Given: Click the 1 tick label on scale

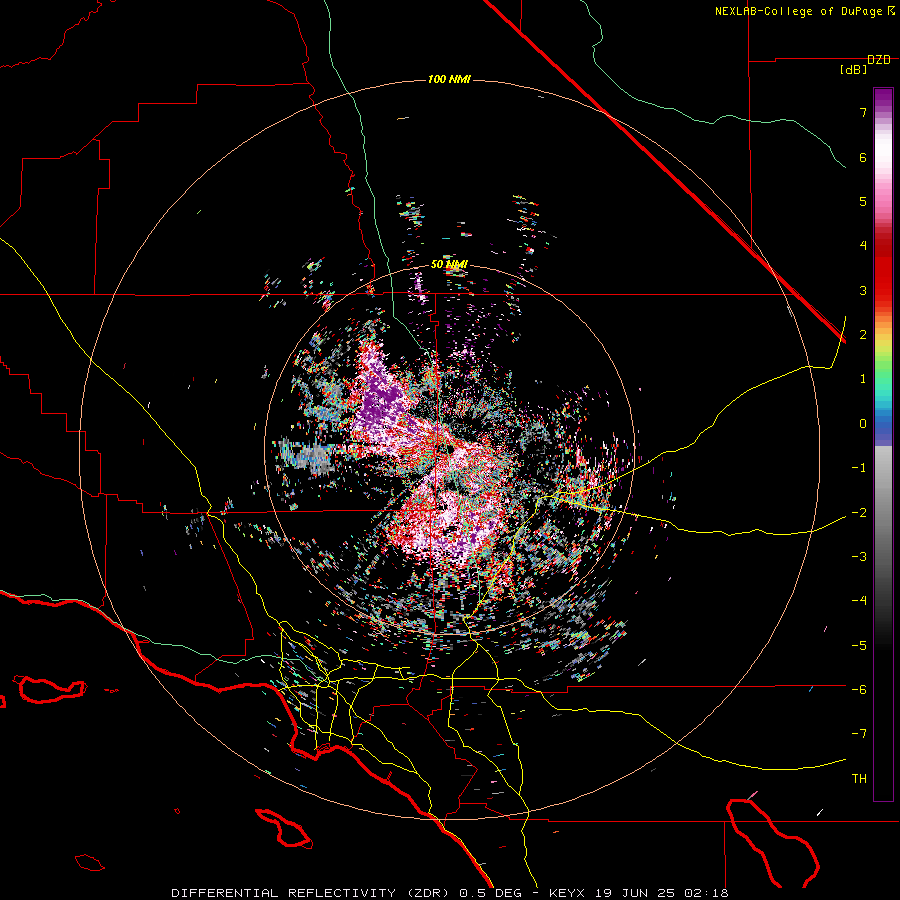Looking at the screenshot, I should (x=863, y=379).
